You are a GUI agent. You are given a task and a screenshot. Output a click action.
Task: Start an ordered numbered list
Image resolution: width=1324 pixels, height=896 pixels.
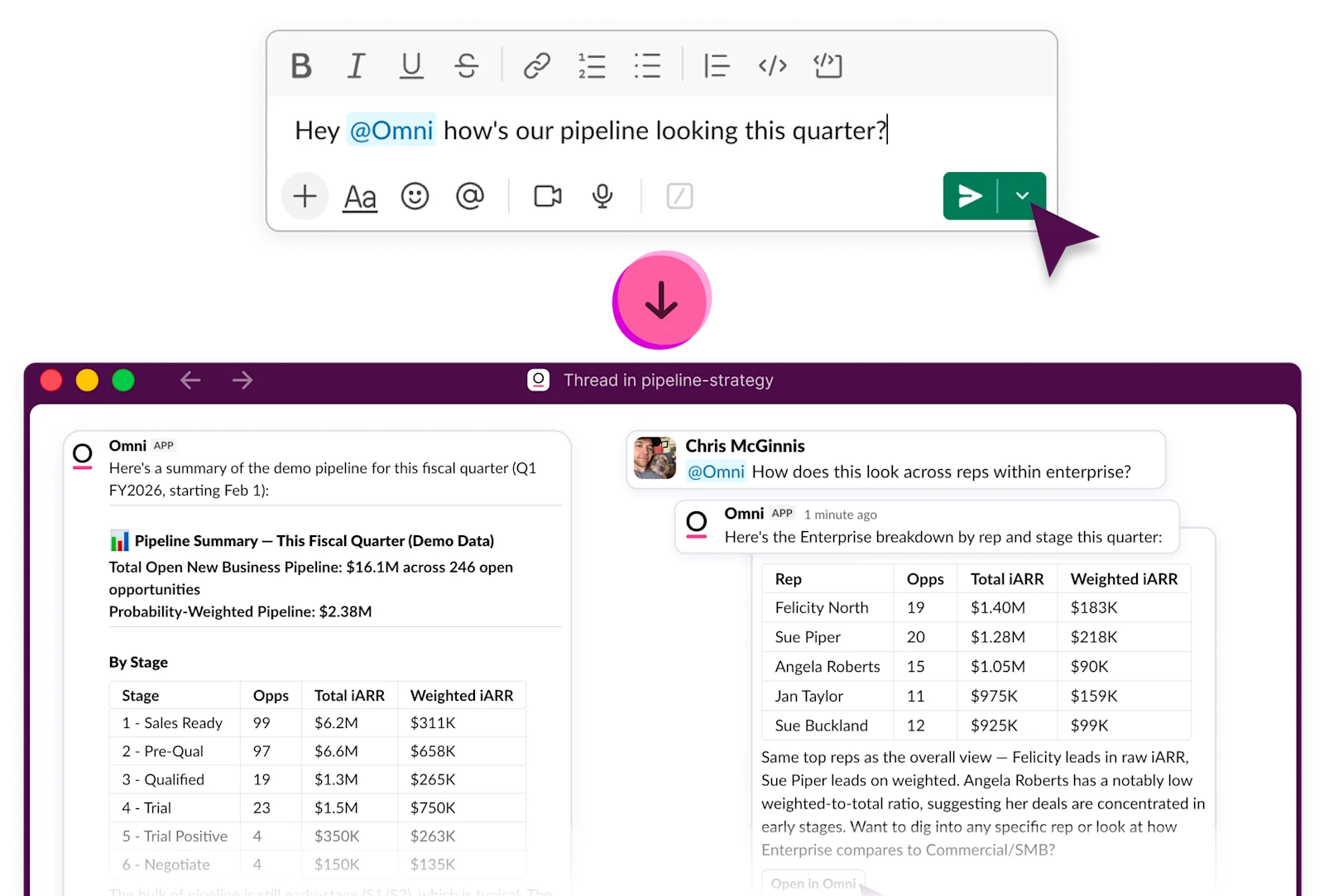(592, 65)
